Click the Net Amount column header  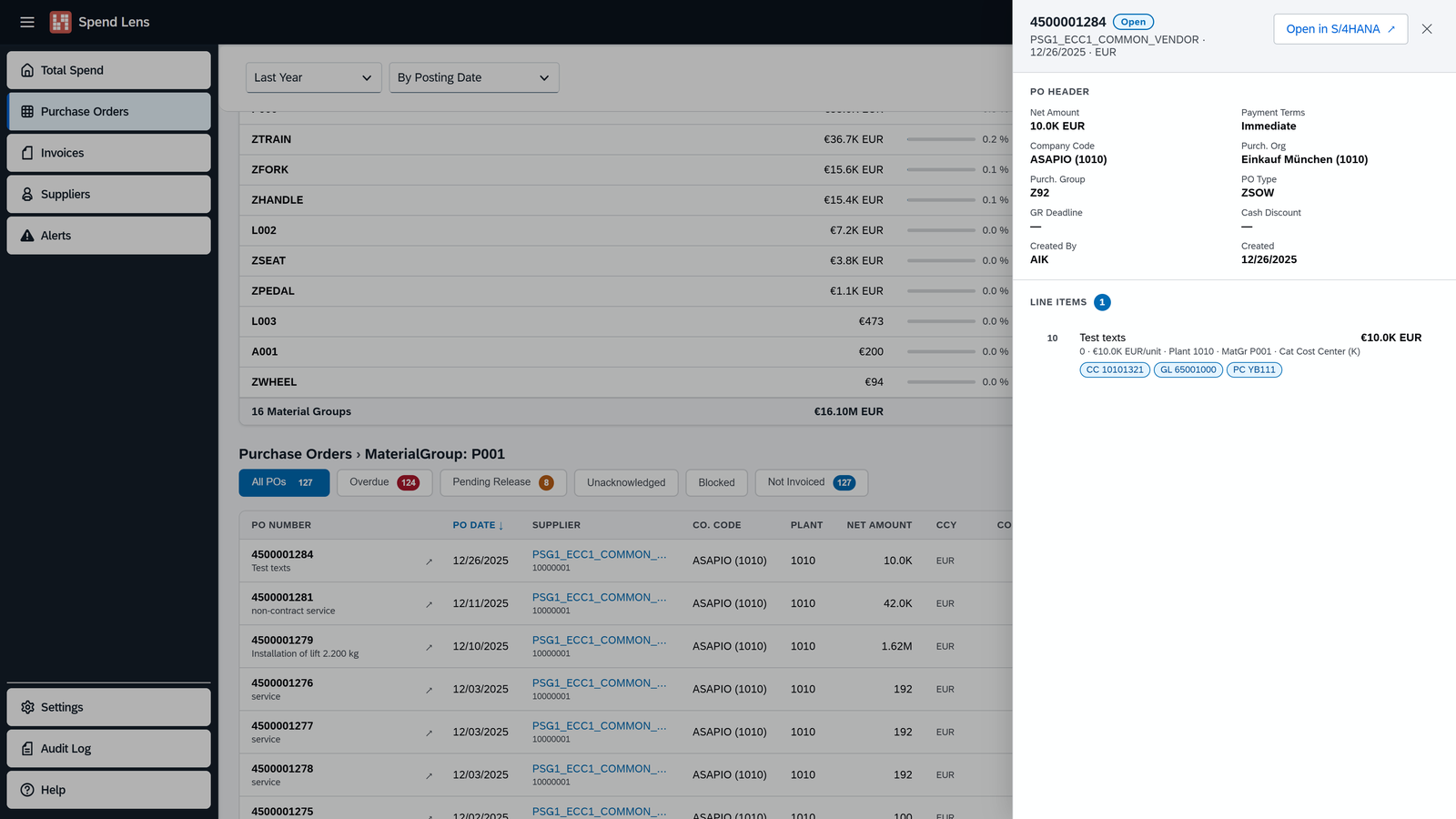point(879,525)
